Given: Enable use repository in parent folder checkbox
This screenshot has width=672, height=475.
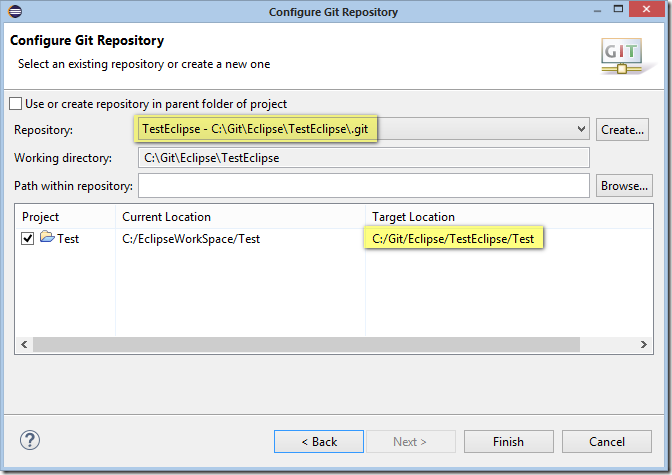Looking at the screenshot, I should (x=15, y=104).
